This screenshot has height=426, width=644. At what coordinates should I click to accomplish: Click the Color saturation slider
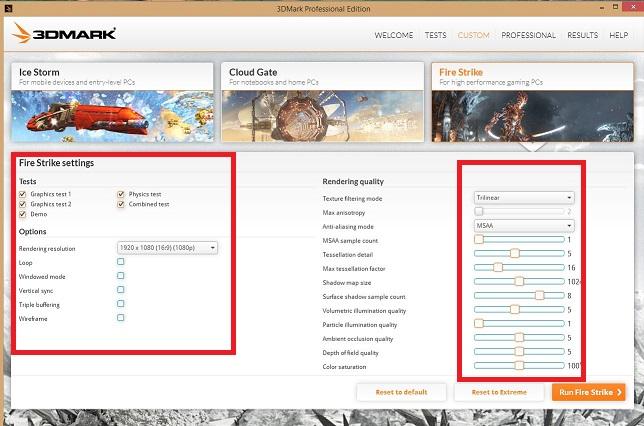pos(519,366)
